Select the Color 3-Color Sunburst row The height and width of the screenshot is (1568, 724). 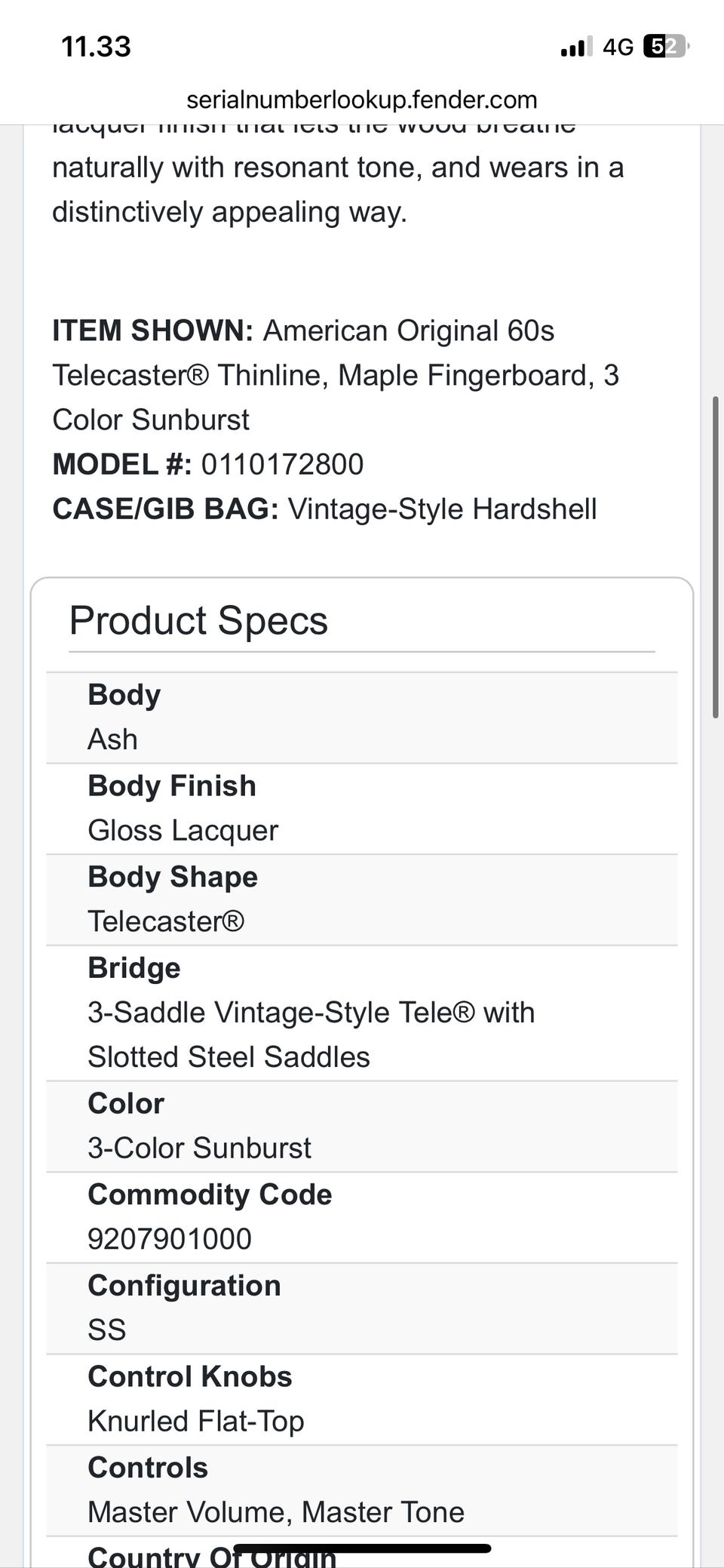pos(362,1127)
